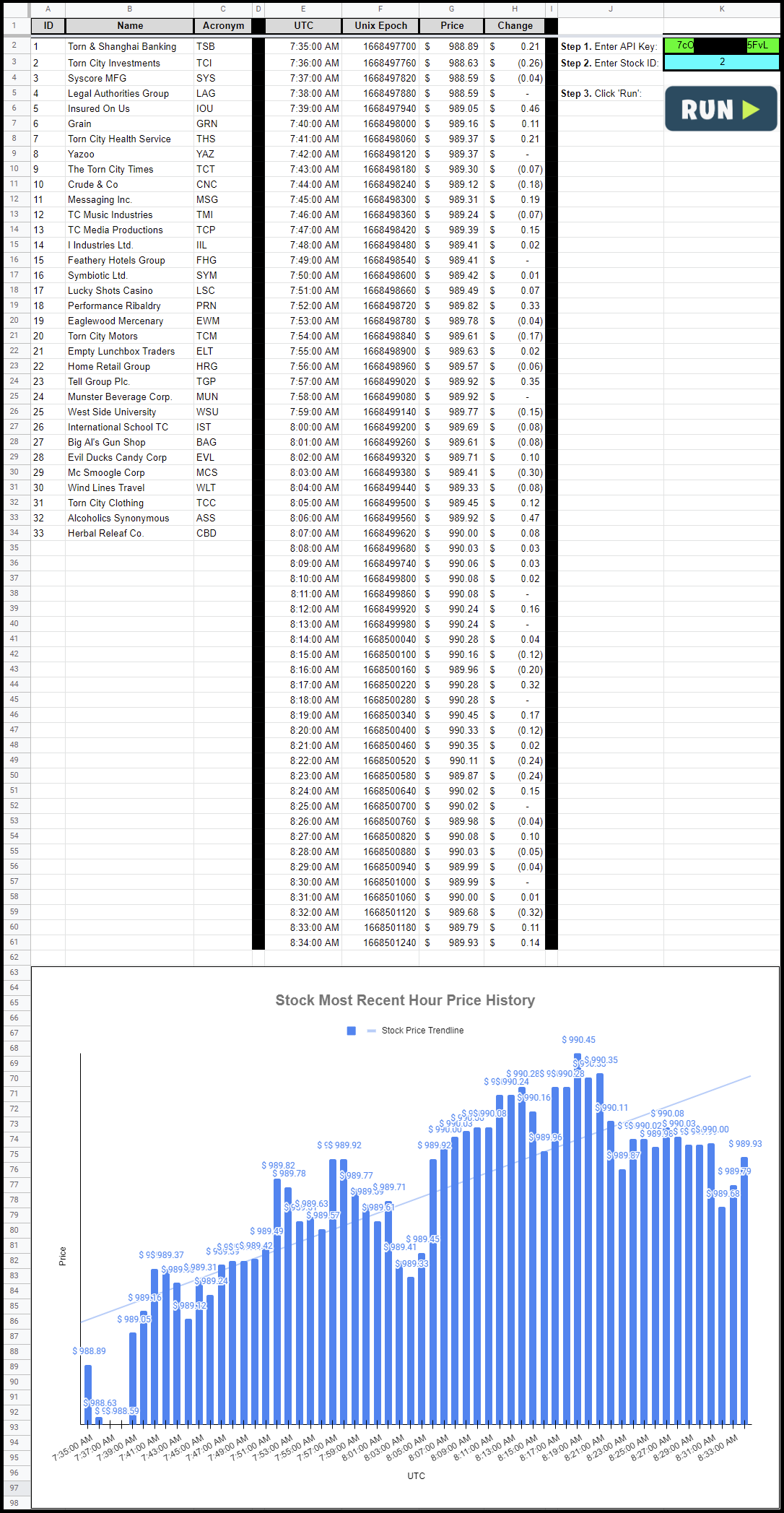Click the Acronym header cell
The height and width of the screenshot is (1513, 784).
[223, 25]
